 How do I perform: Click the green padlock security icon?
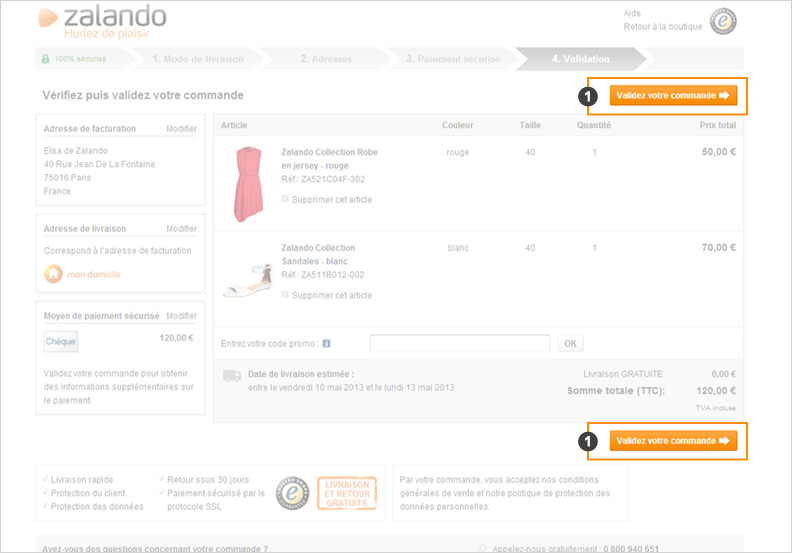point(45,59)
